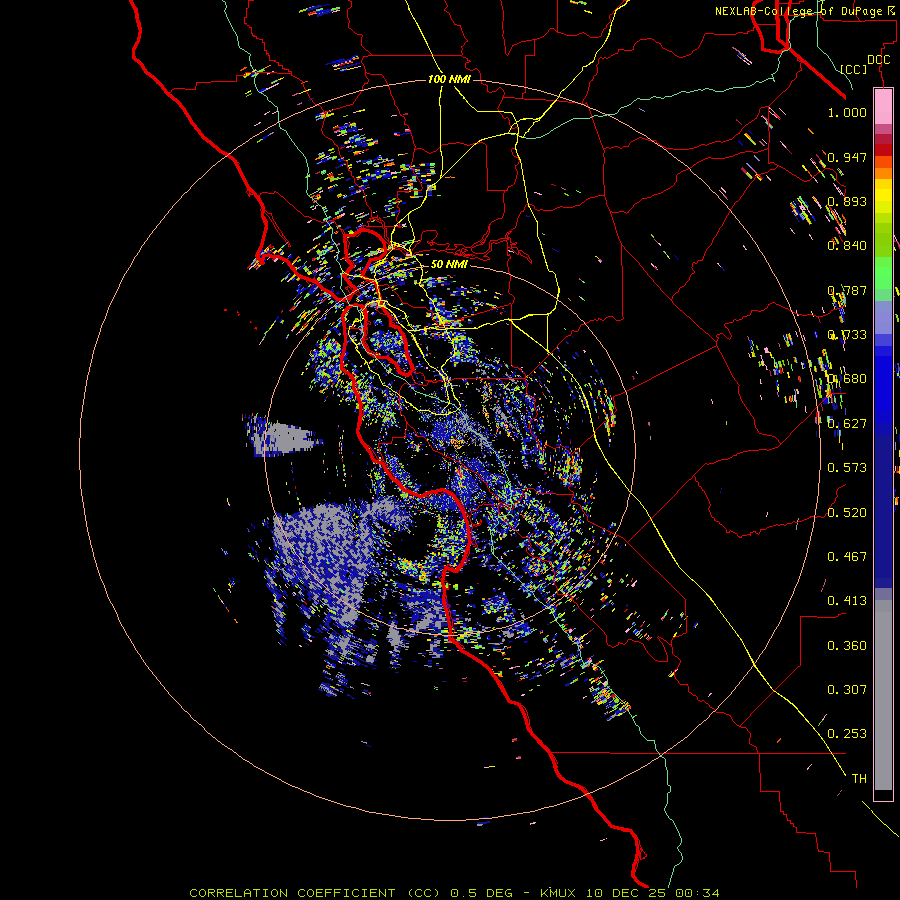The image size is (900, 900).
Task: Click the 0.840 scale value
Action: point(847,246)
